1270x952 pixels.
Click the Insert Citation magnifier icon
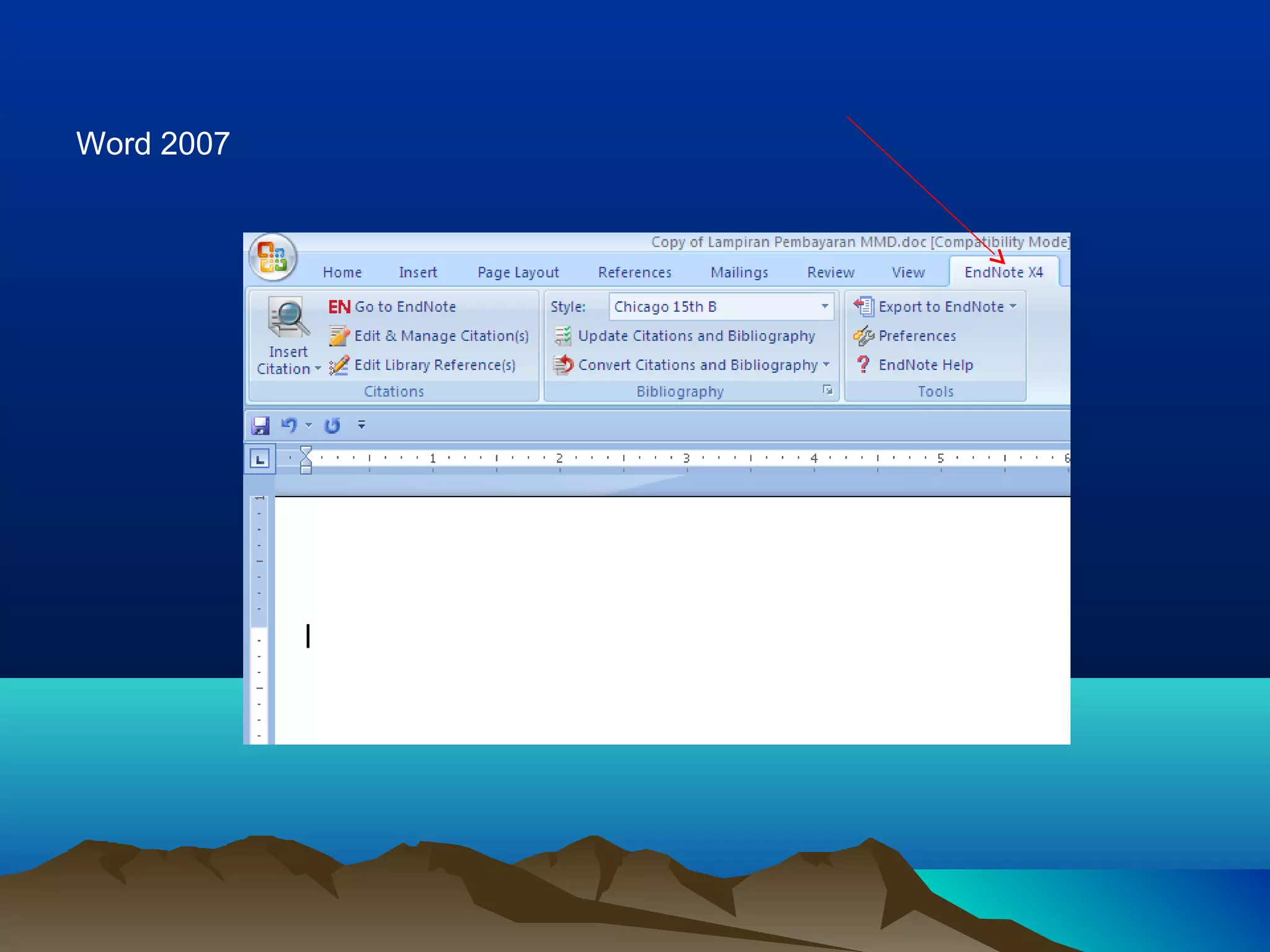coord(288,317)
